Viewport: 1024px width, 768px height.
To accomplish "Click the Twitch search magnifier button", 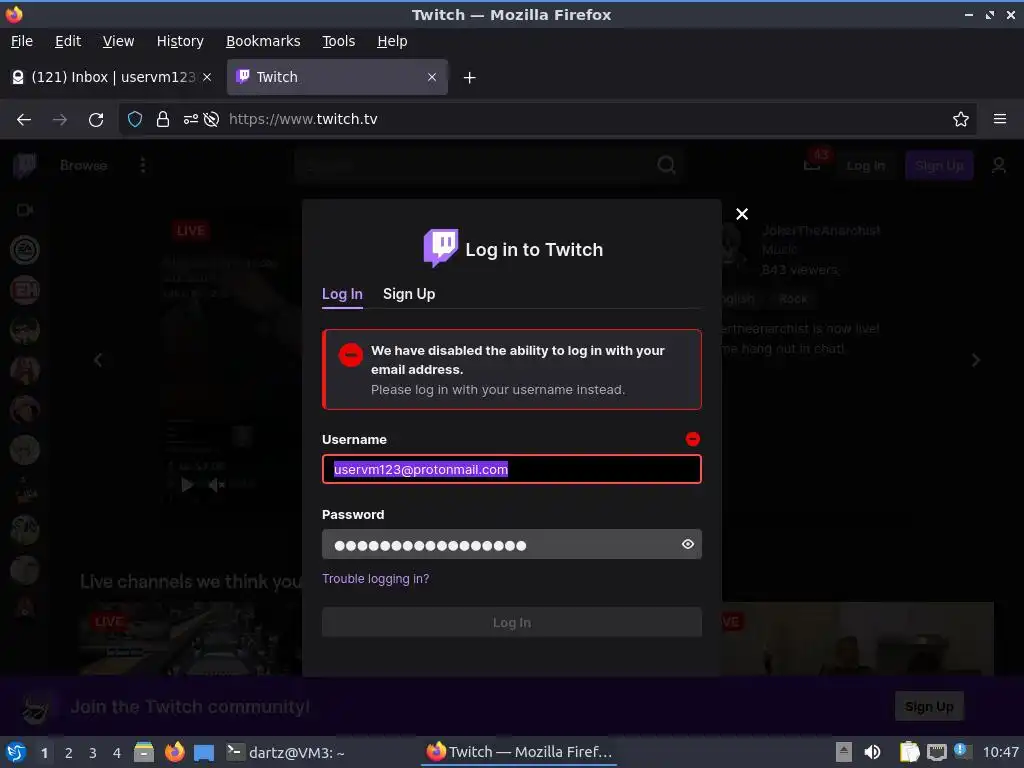I will (667, 165).
